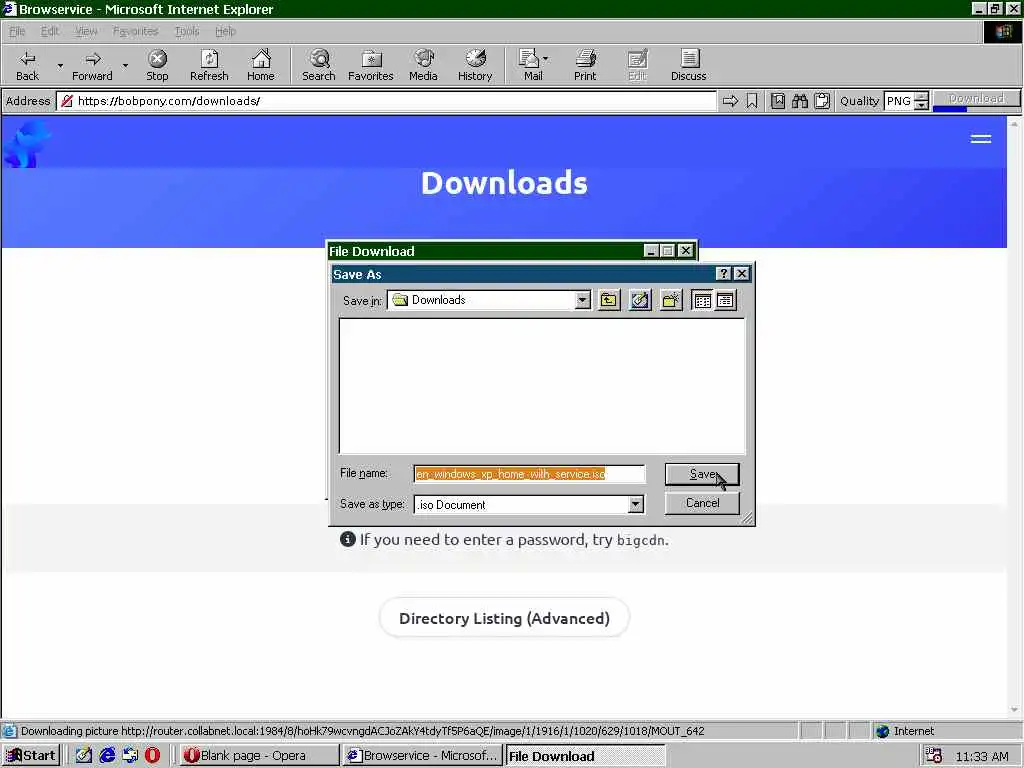Click the binoculars find icon
The height and width of the screenshot is (768, 1024).
coord(799,101)
